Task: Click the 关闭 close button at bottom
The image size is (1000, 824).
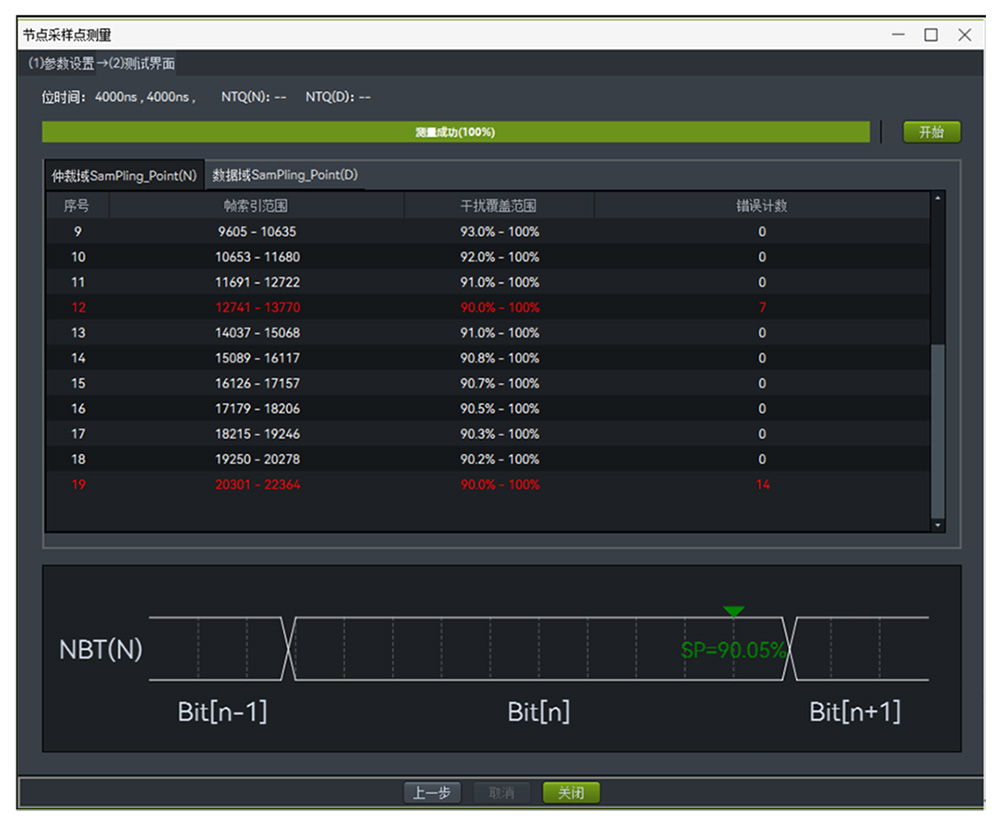Action: coord(570,793)
